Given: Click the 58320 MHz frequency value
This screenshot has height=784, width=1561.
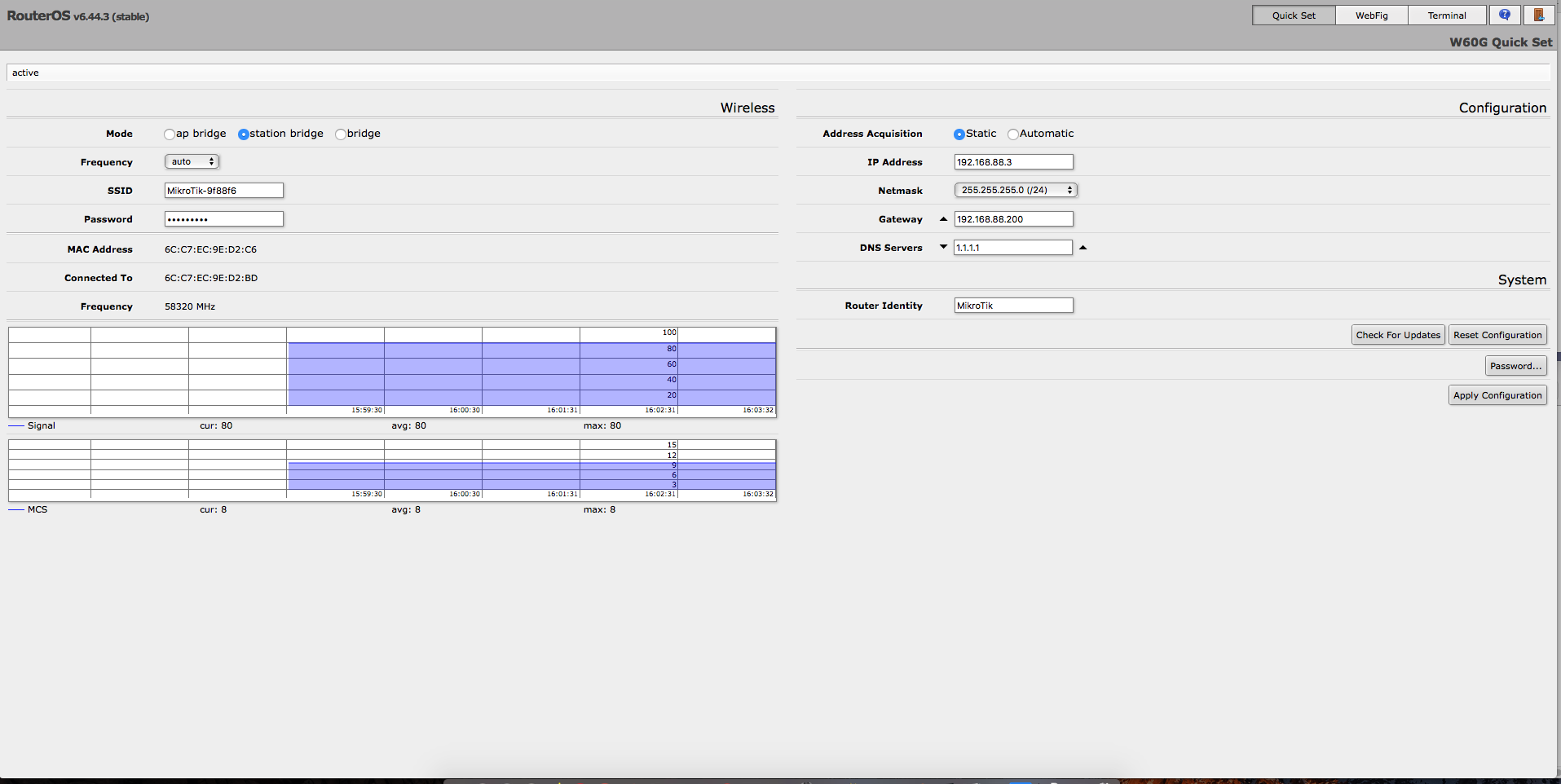Looking at the screenshot, I should (x=190, y=306).
